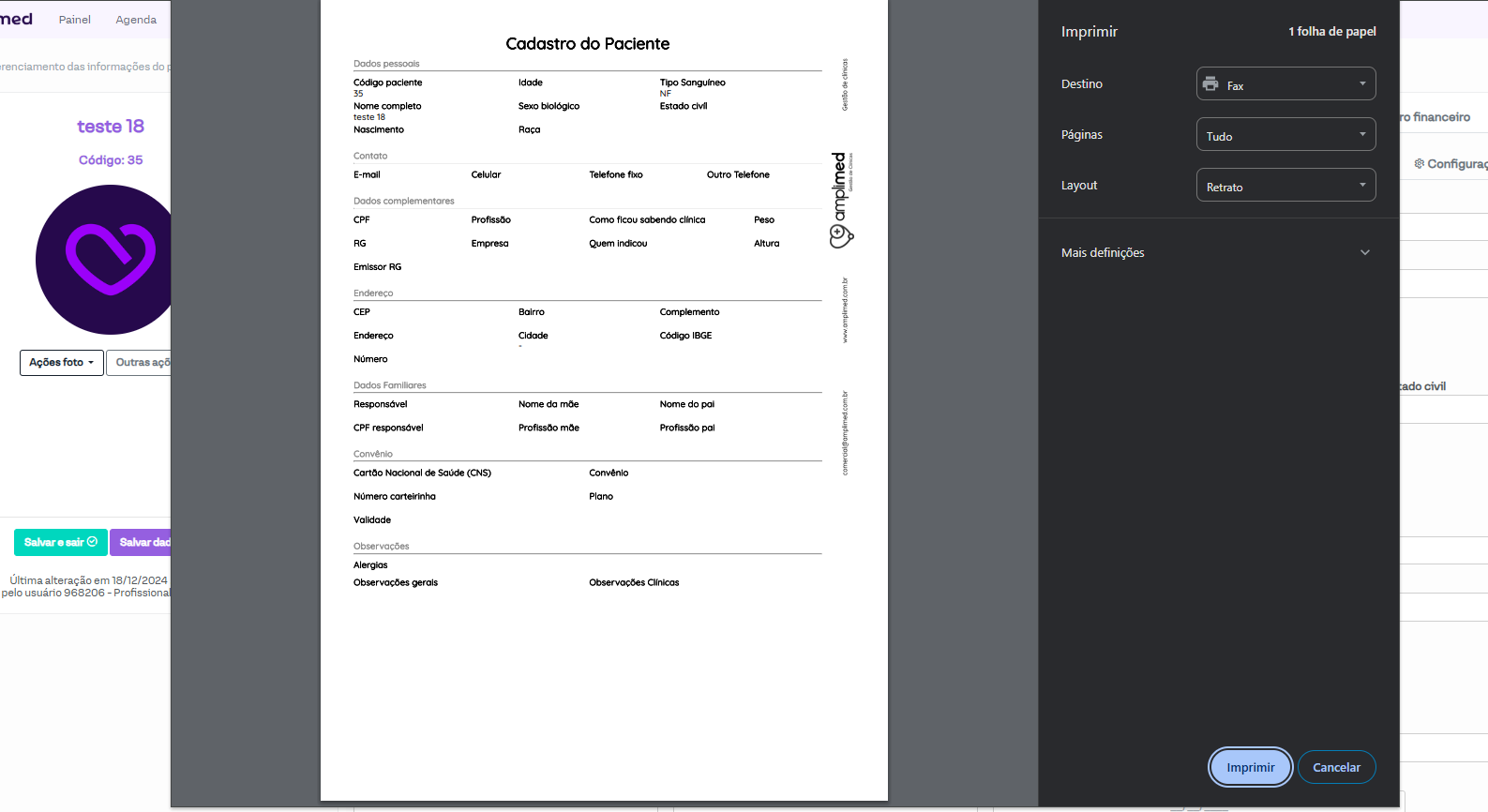
Task: Go to the Painel menu item
Action: [x=75, y=20]
